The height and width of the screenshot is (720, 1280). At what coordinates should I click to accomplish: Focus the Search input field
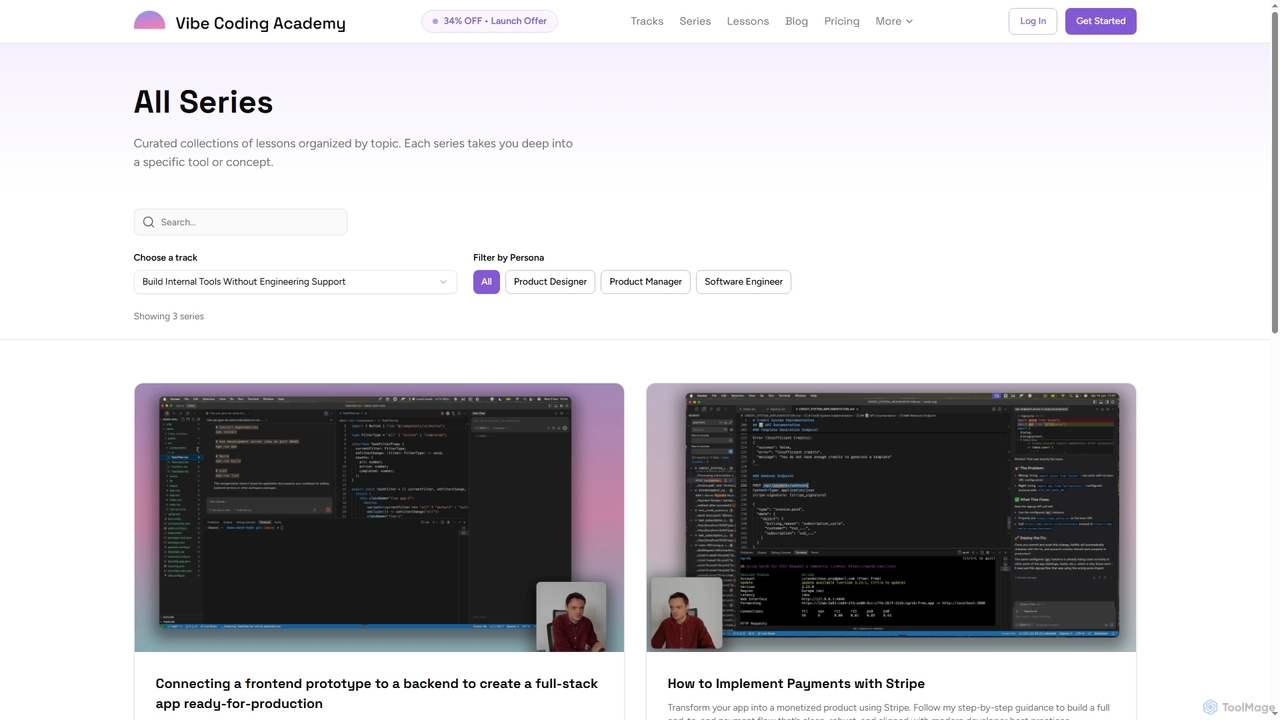click(x=241, y=222)
